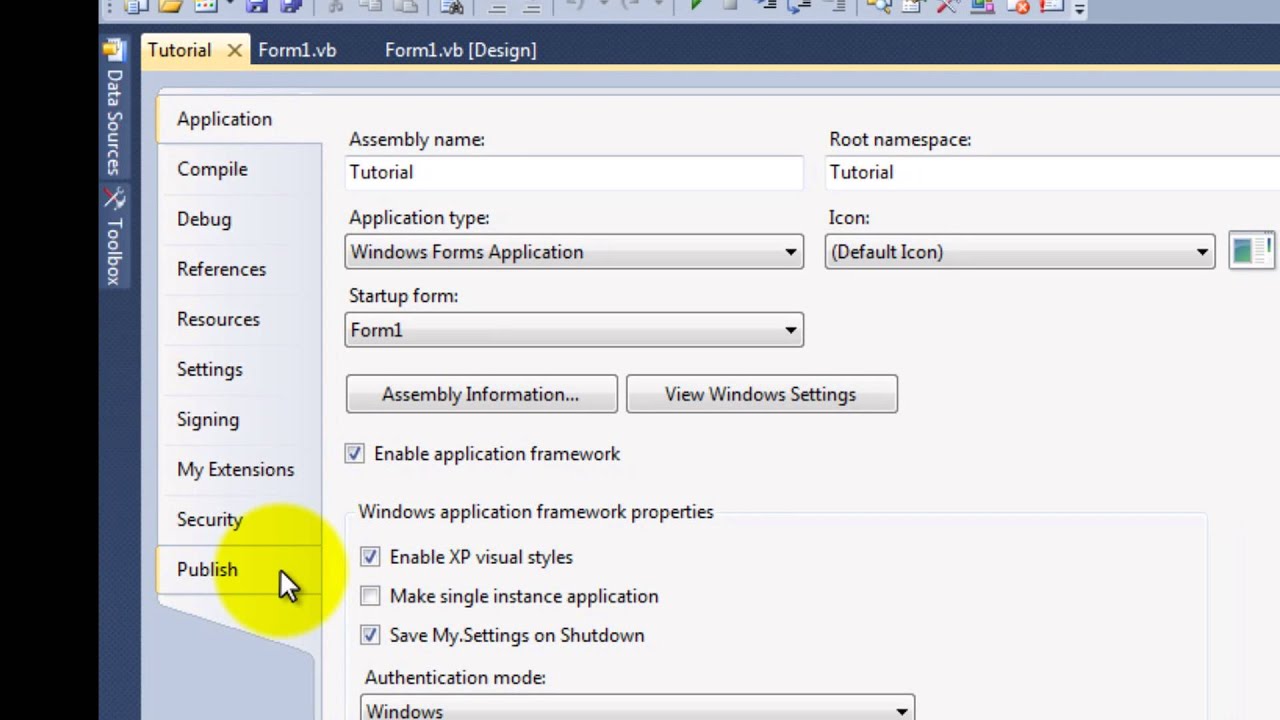1280x720 pixels.
Task: Open the Data Sources side panel
Action: point(114,108)
